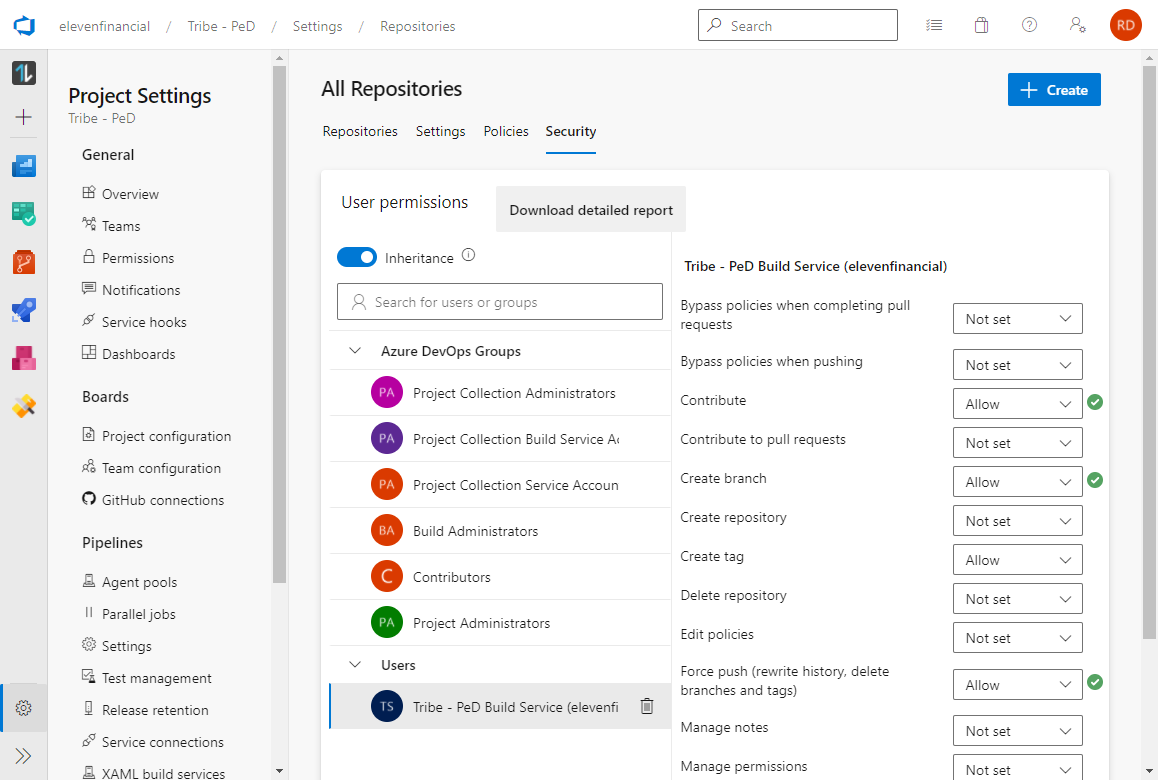Click the Project settings gear icon
Viewport: 1158px width, 780px height.
(24, 708)
